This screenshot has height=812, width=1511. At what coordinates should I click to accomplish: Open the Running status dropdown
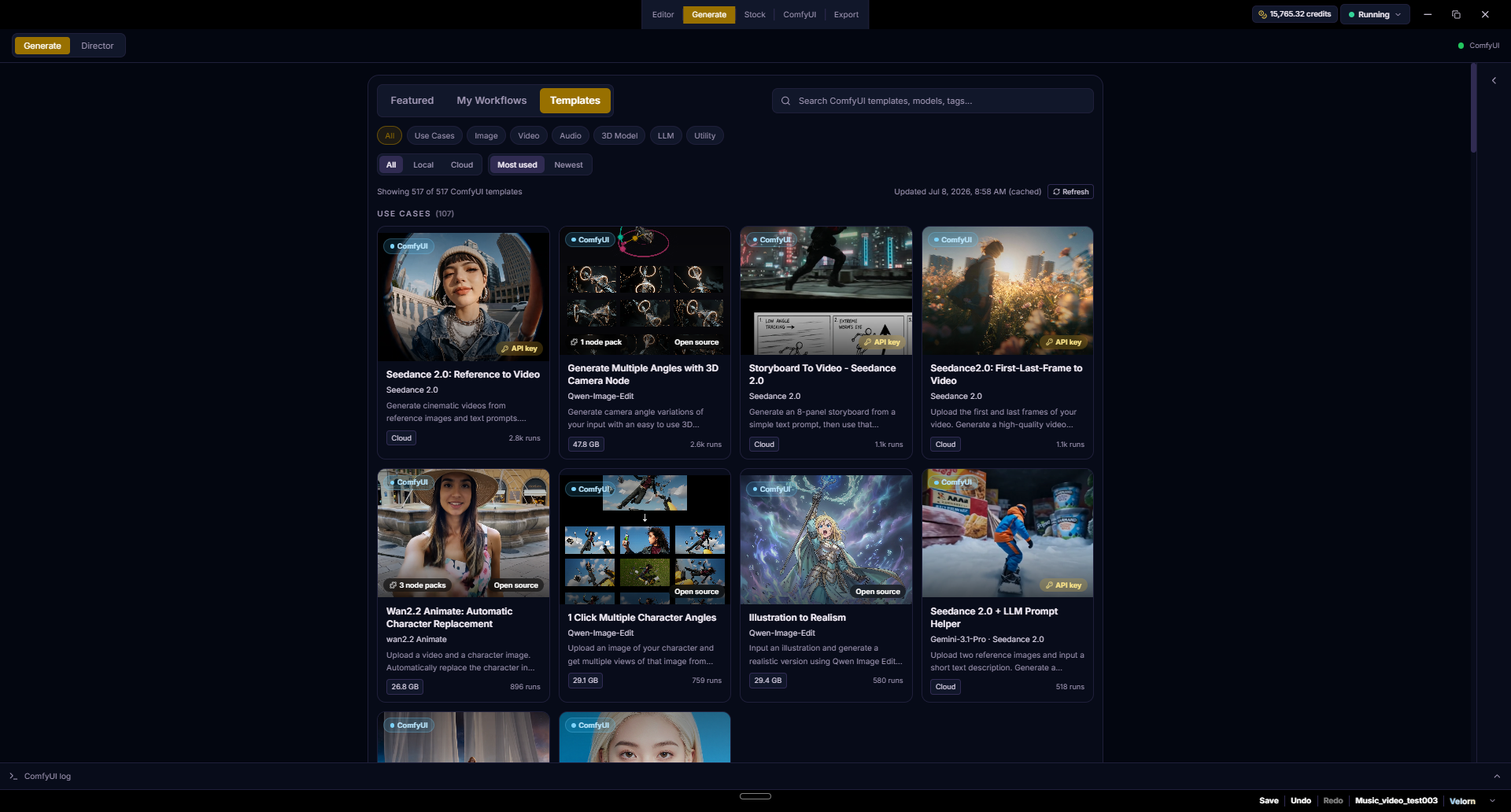pos(1375,14)
